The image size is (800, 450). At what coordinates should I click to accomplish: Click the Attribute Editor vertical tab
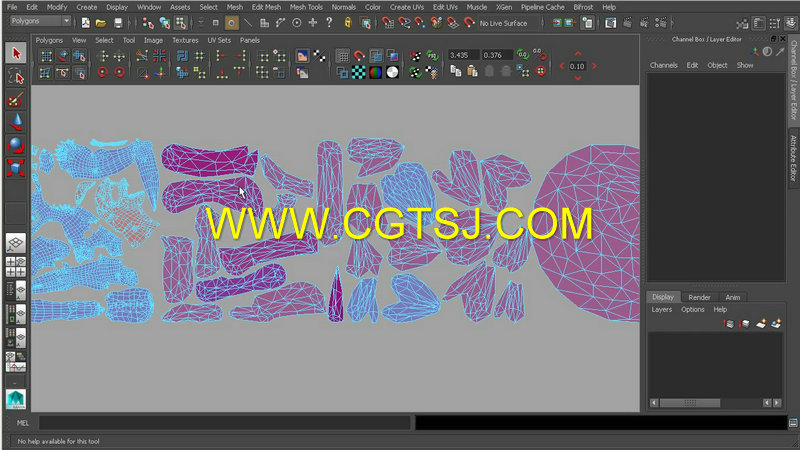pyautogui.click(x=793, y=158)
